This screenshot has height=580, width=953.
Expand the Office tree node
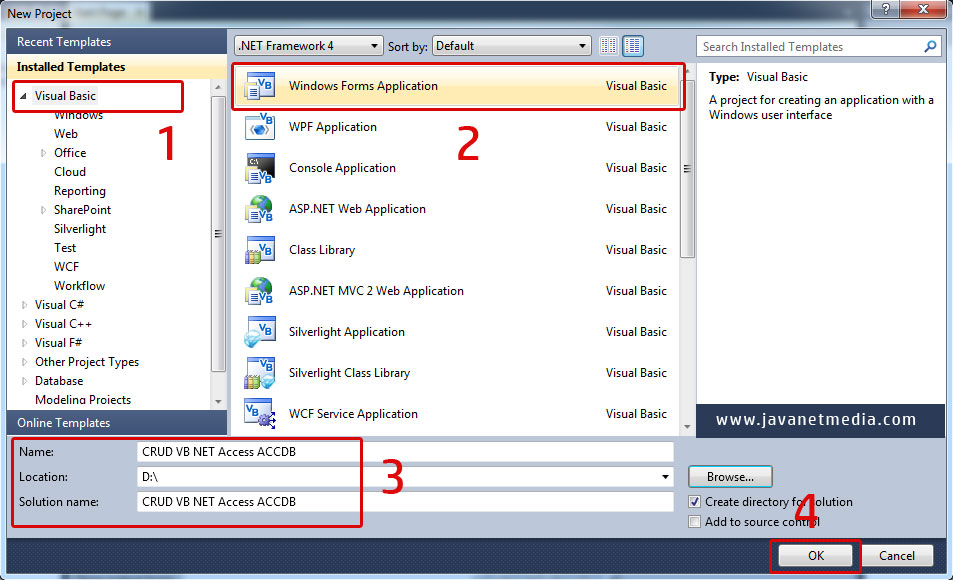tap(43, 153)
